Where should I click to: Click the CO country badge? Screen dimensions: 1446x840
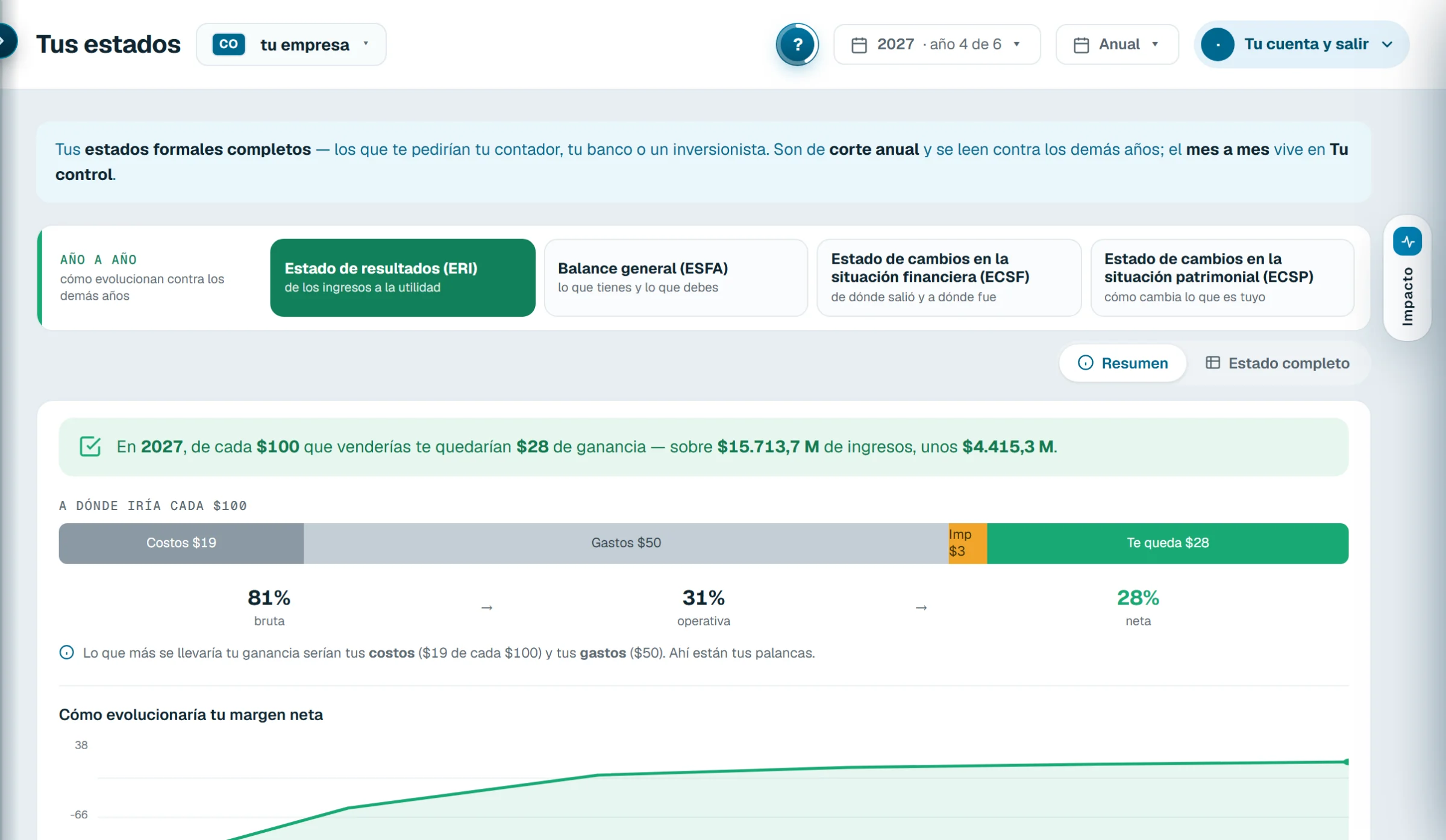228,44
